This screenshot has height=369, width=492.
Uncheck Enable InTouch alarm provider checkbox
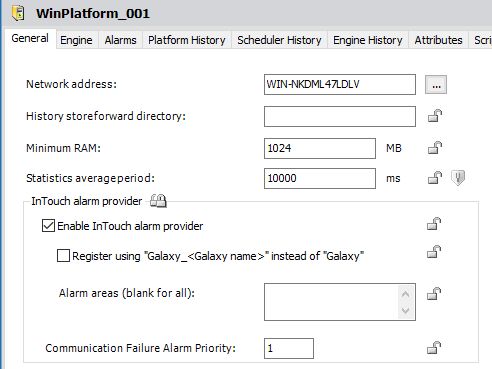pyautogui.click(x=48, y=226)
